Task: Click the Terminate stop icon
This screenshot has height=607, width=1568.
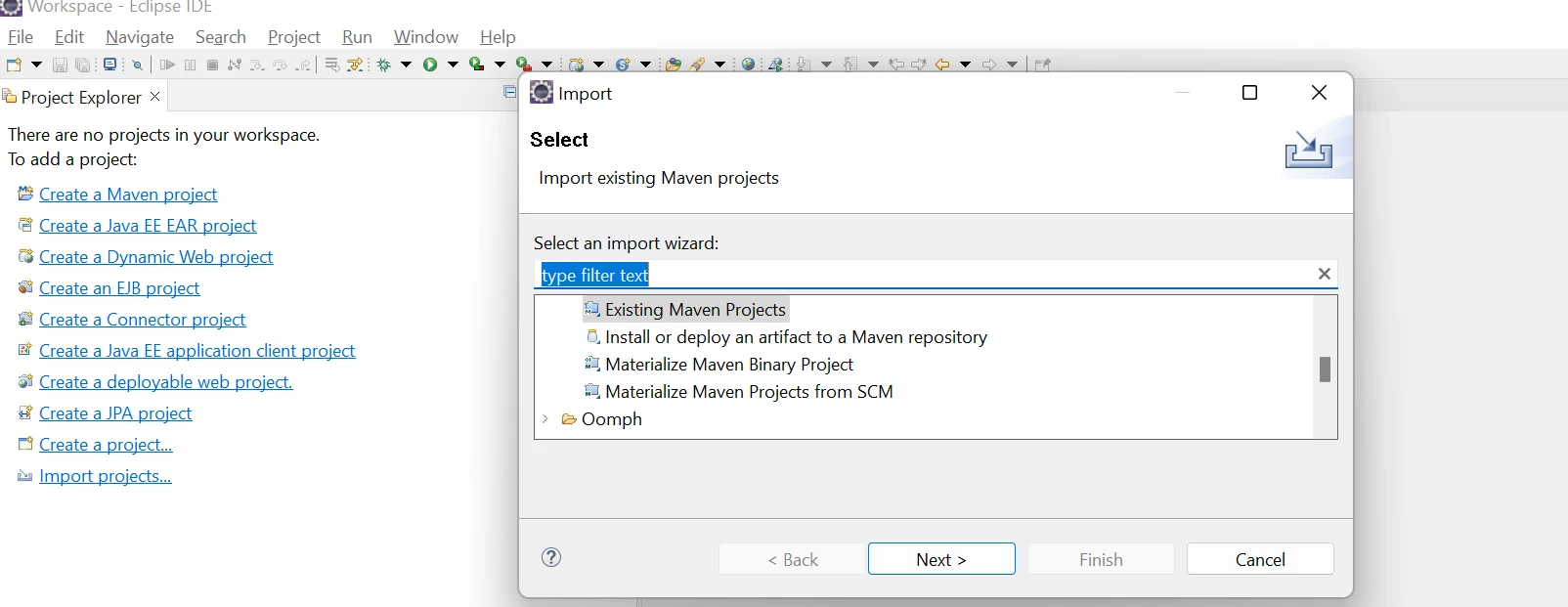Action: (x=212, y=65)
